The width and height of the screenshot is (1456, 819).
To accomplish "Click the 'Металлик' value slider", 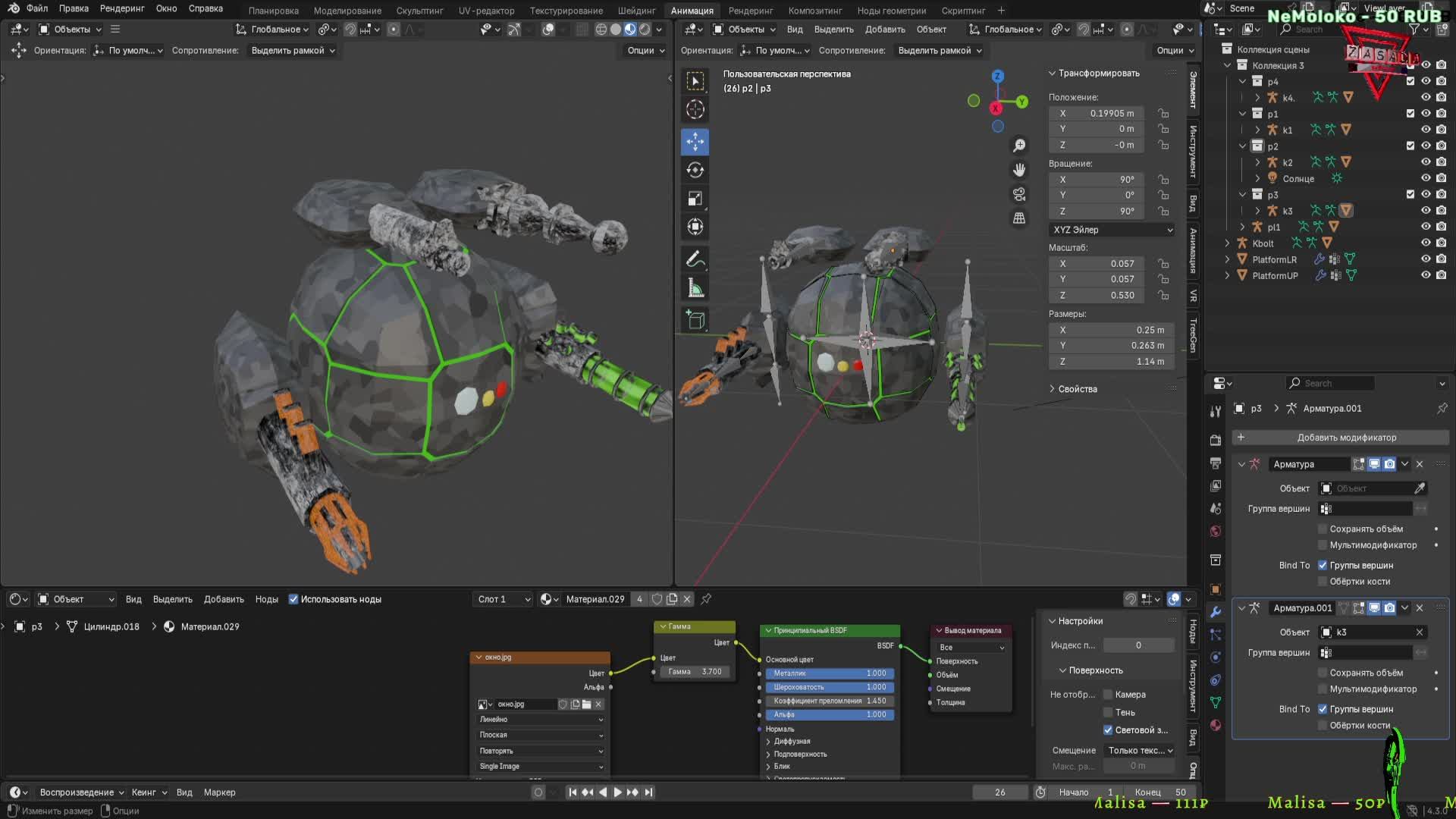I will [x=830, y=673].
